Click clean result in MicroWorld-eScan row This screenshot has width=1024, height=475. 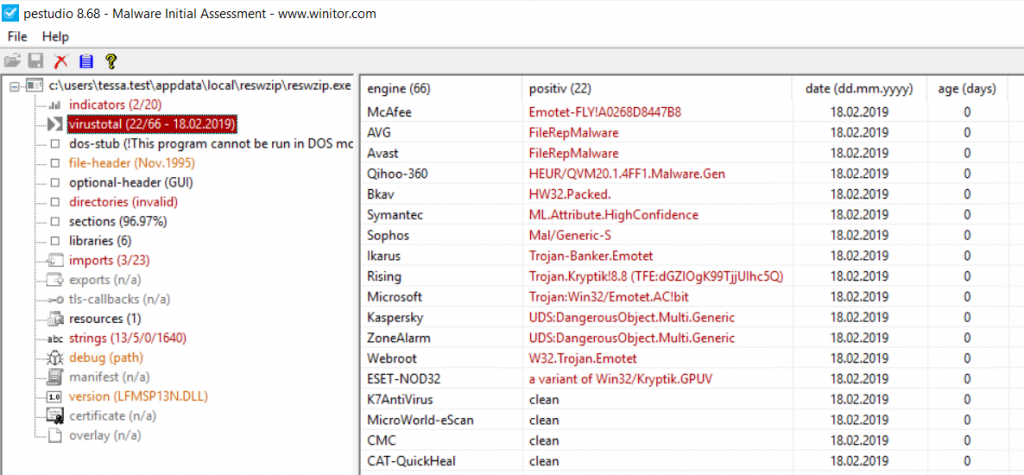click(543, 420)
